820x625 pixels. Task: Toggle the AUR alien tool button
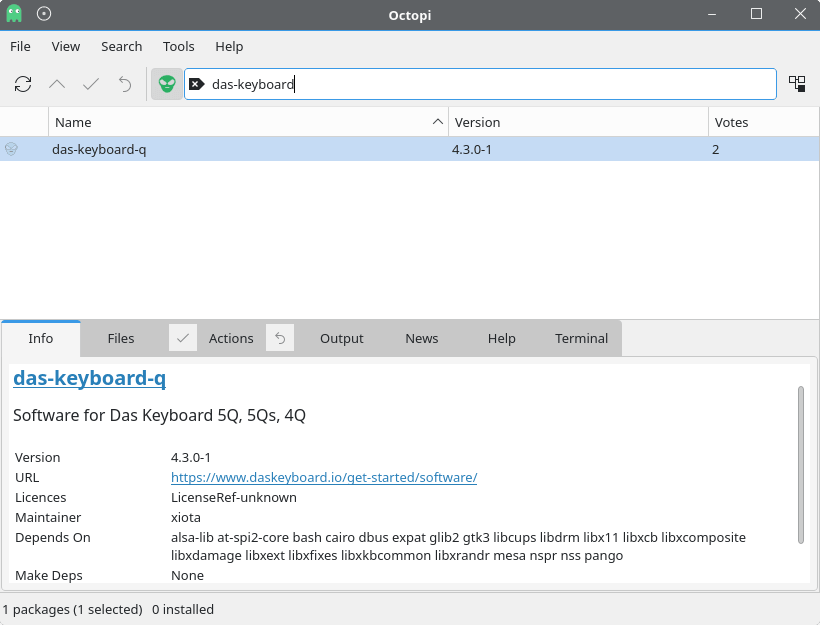click(x=167, y=84)
